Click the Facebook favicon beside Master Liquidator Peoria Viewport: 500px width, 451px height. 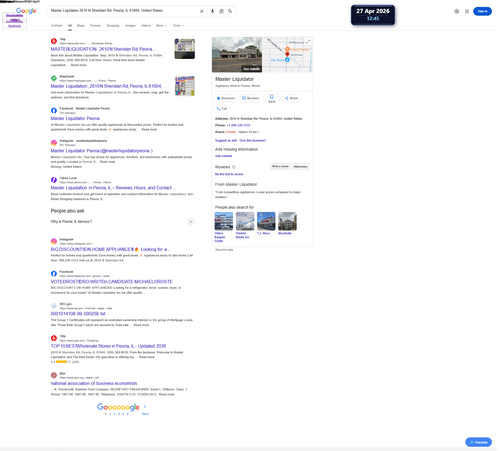coord(54,110)
